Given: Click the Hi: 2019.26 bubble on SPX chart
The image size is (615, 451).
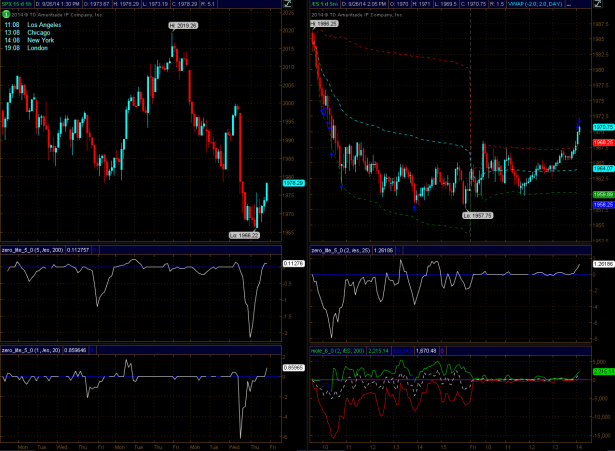Looking at the screenshot, I should (183, 25).
